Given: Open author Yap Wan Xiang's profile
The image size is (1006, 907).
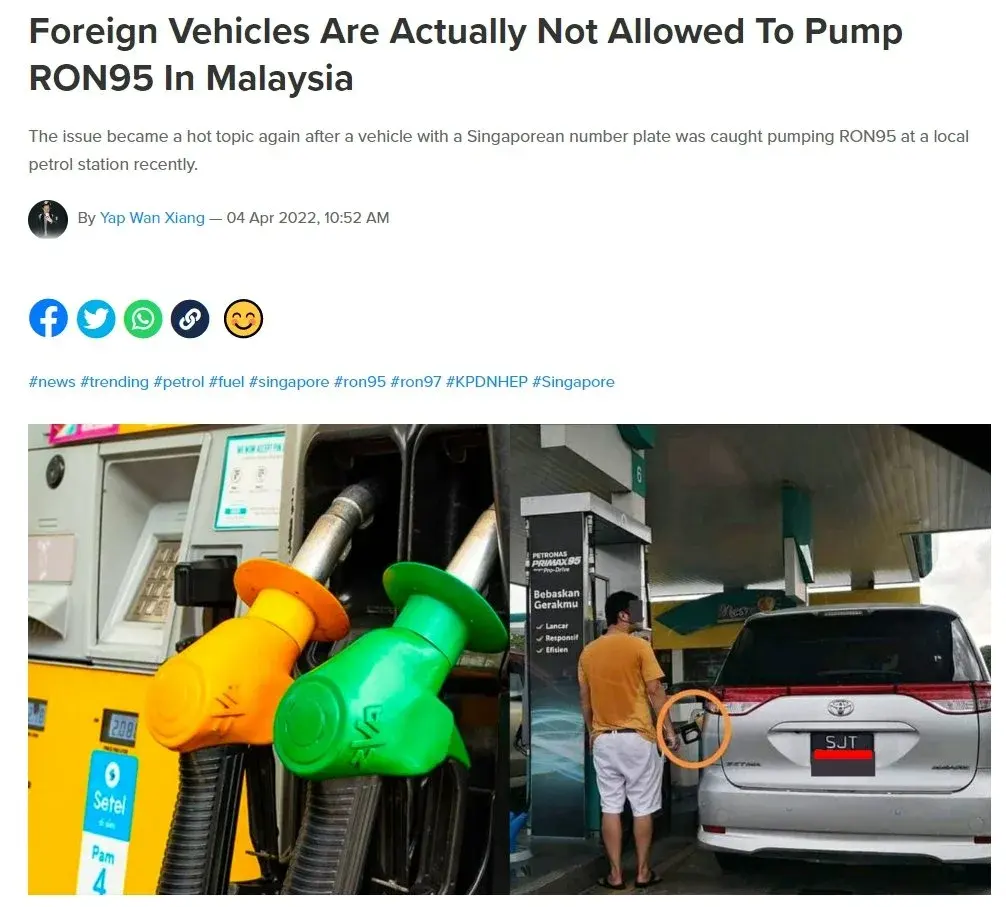Looking at the screenshot, I should [x=152, y=218].
